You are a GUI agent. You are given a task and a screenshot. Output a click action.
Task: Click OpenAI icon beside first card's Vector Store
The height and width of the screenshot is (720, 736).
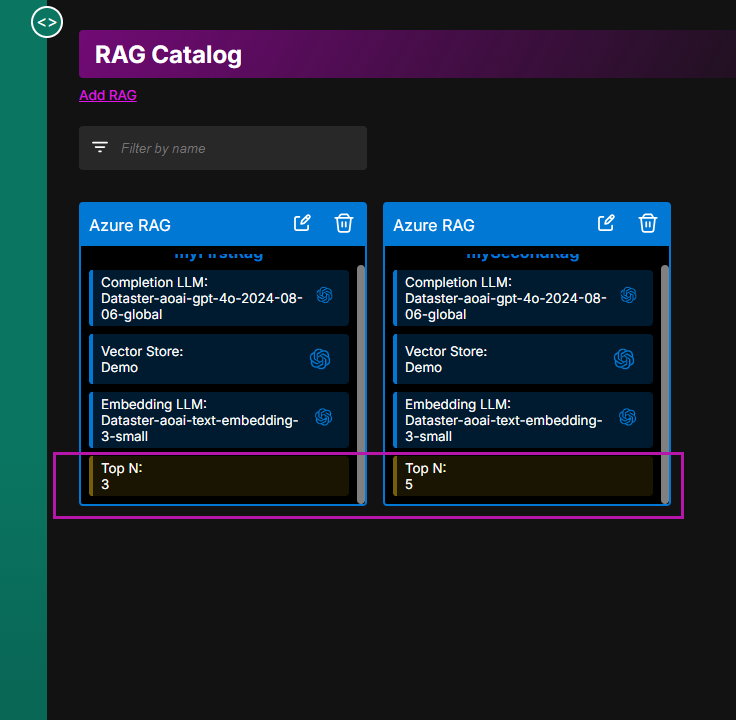click(x=320, y=359)
